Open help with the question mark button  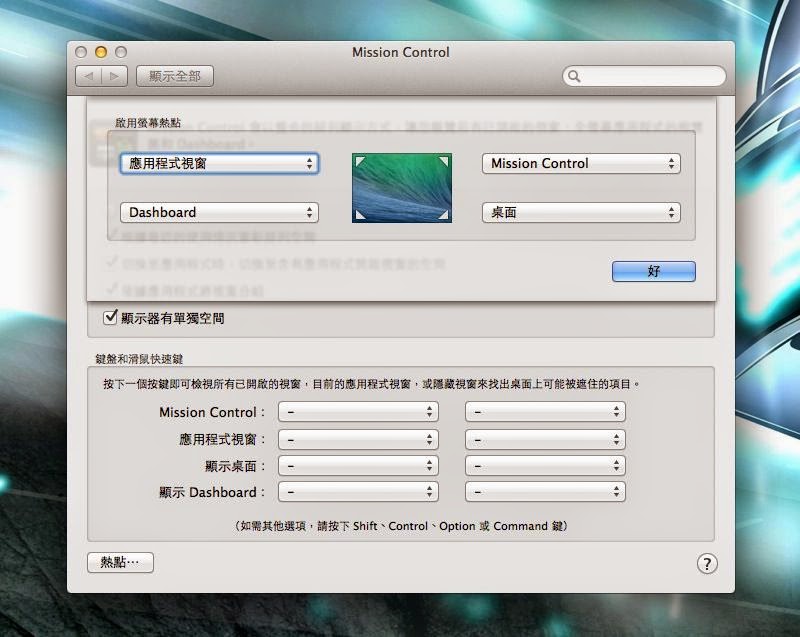707,564
